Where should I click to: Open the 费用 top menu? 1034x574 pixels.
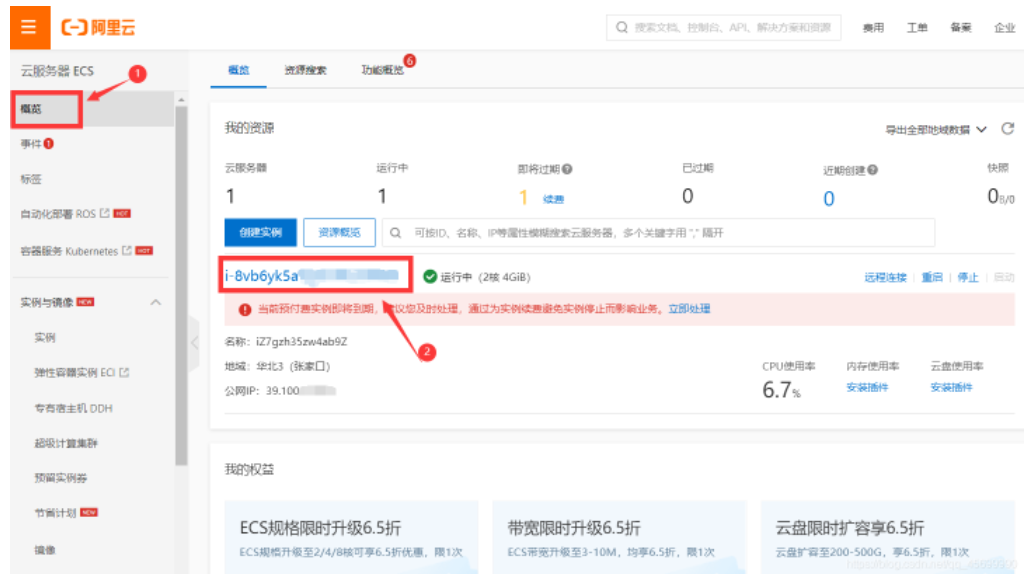pos(873,28)
